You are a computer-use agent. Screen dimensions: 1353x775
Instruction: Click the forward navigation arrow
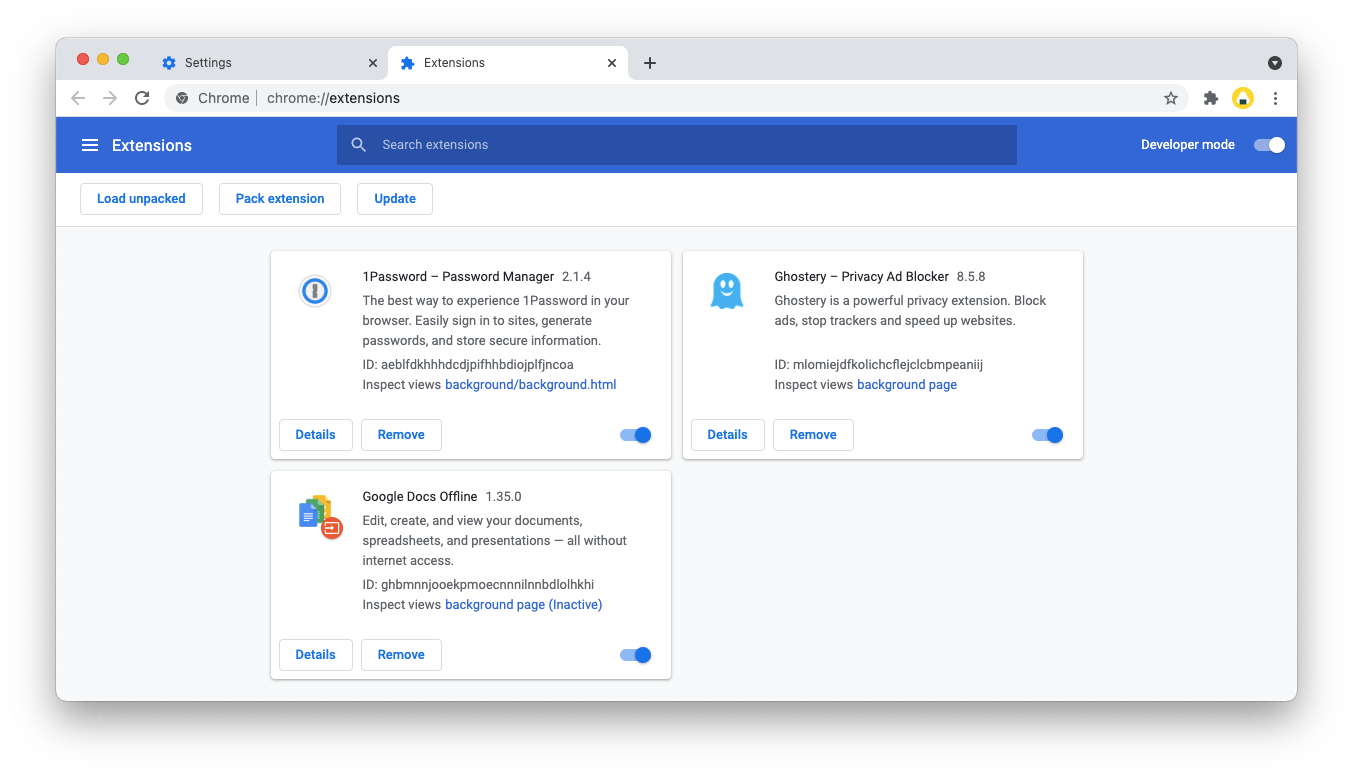(110, 98)
